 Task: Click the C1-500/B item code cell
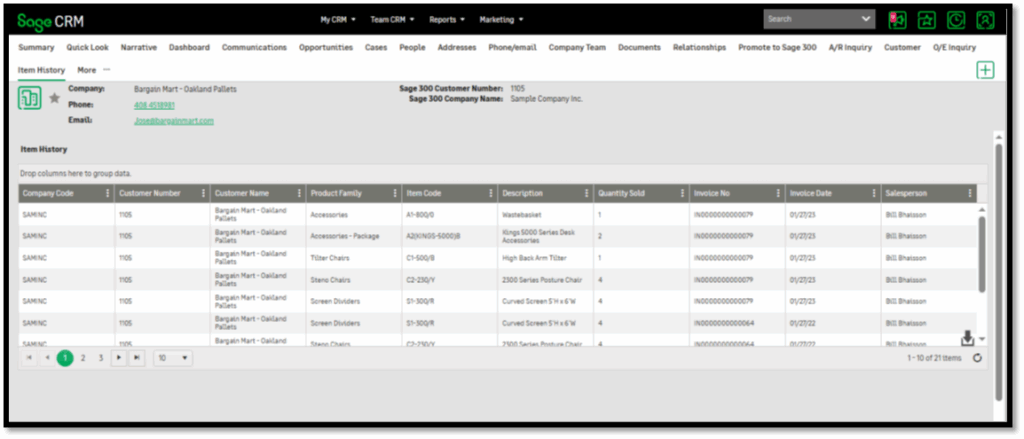click(450, 258)
